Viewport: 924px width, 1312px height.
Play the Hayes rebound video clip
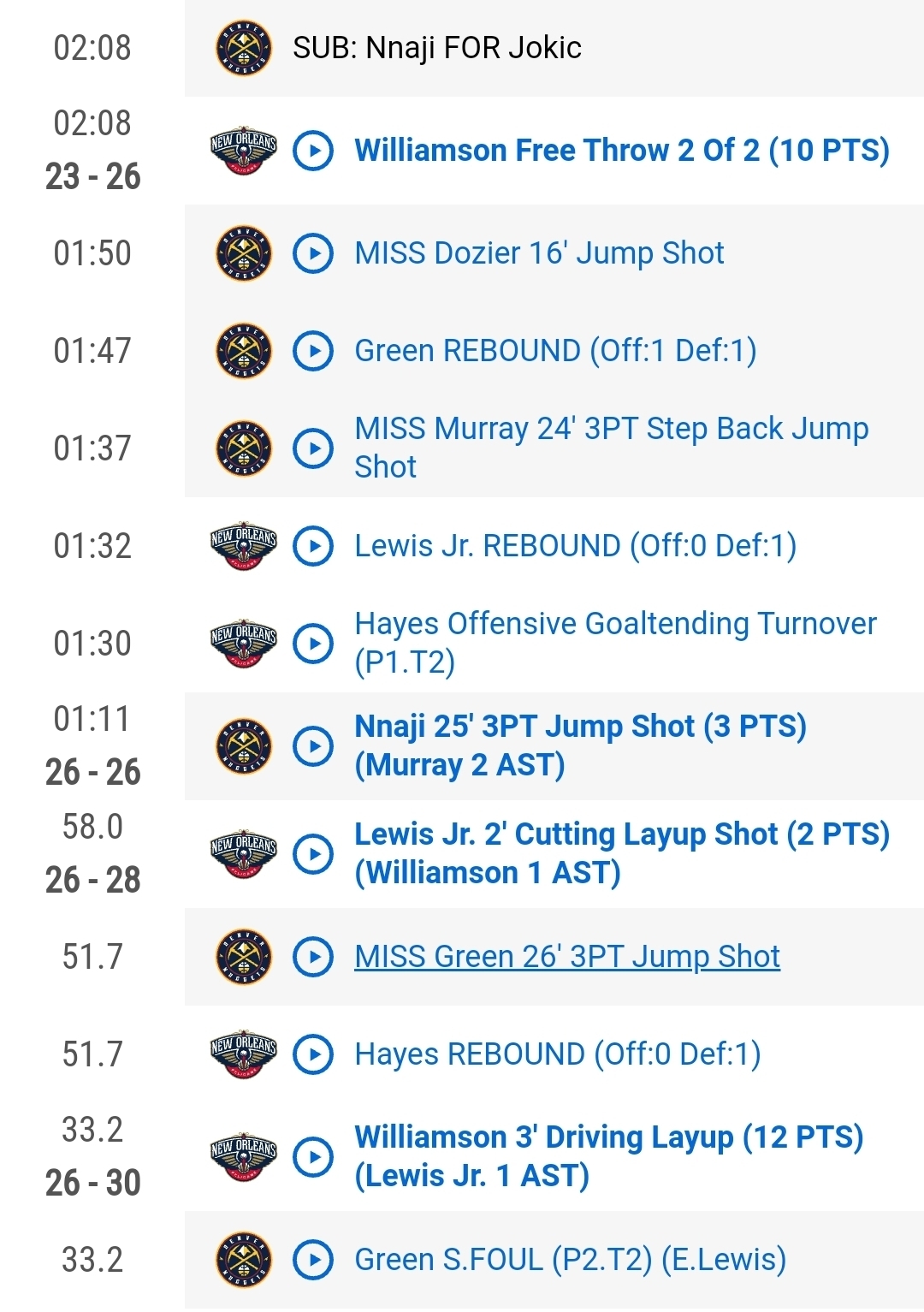pyautogui.click(x=313, y=1054)
